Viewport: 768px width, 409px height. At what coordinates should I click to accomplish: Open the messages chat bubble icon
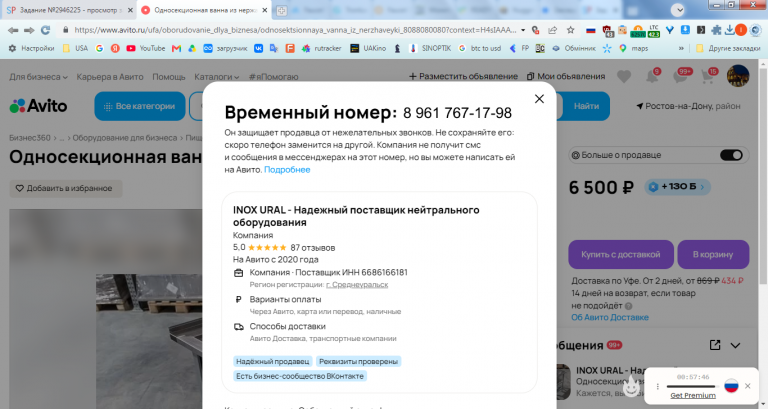pyautogui.click(x=681, y=76)
